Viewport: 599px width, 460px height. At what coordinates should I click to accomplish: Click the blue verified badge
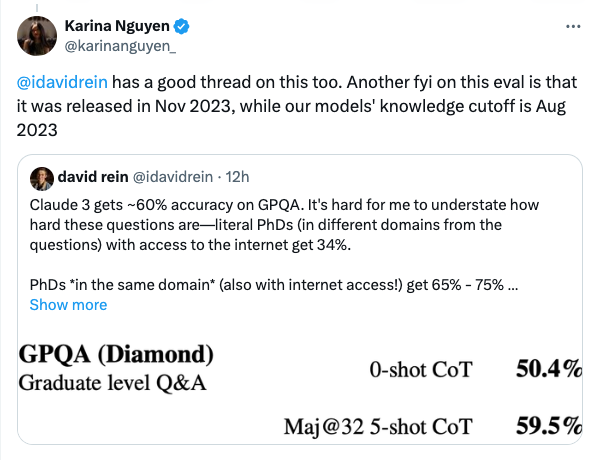coord(181,26)
